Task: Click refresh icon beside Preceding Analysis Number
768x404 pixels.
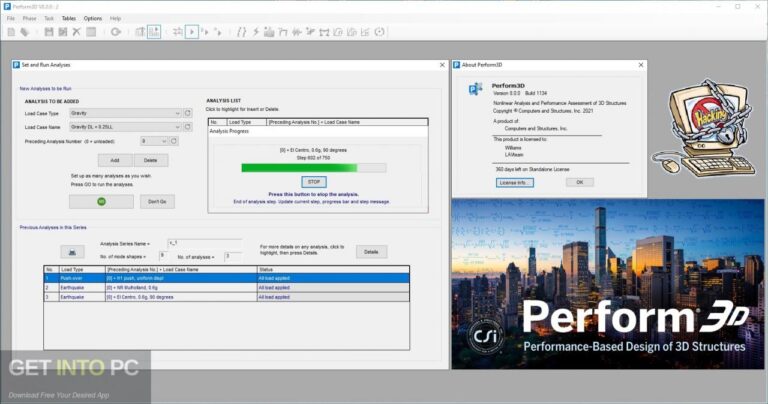Action: pyautogui.click(x=174, y=141)
